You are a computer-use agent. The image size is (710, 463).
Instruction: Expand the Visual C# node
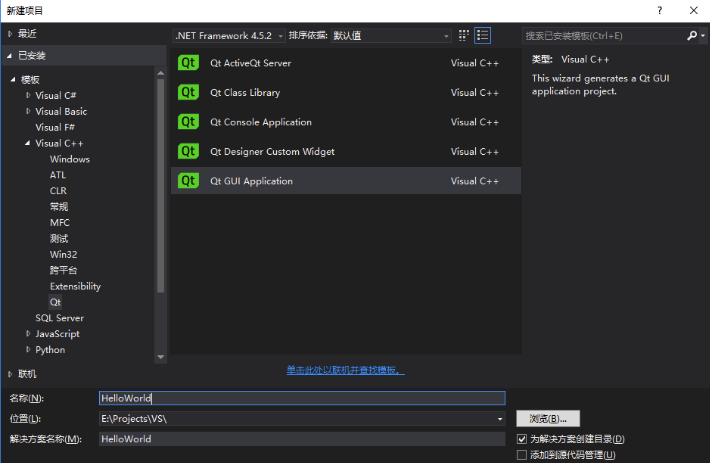[x=28, y=95]
